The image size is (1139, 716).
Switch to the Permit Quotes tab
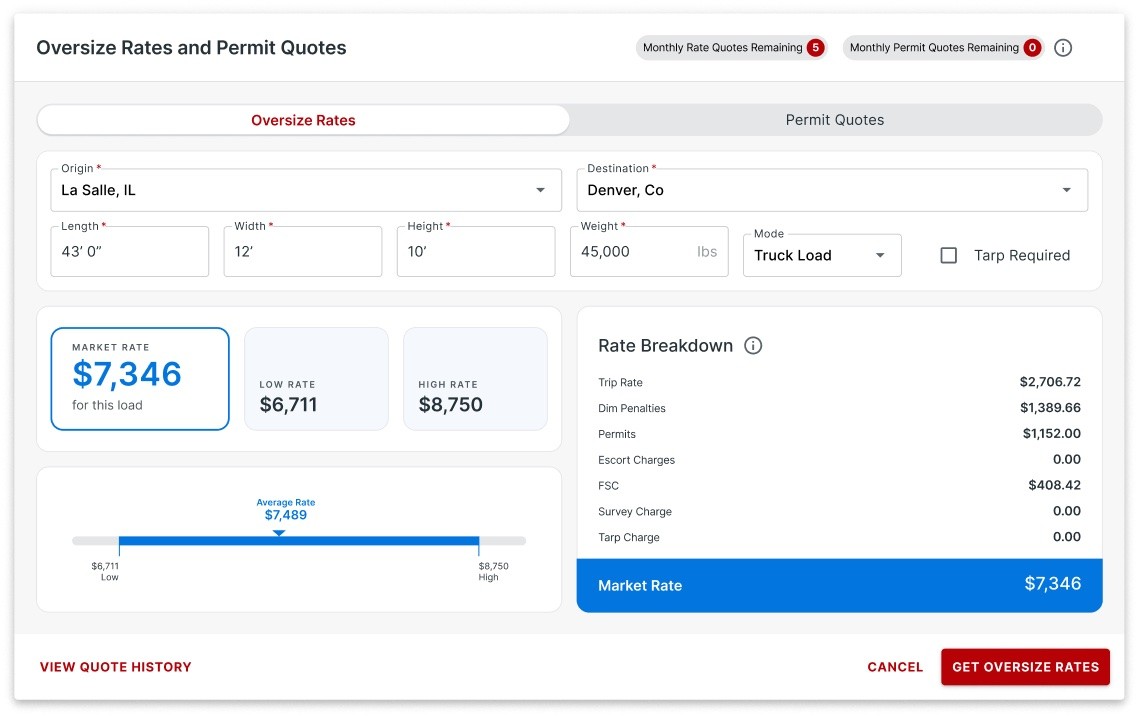(835, 119)
